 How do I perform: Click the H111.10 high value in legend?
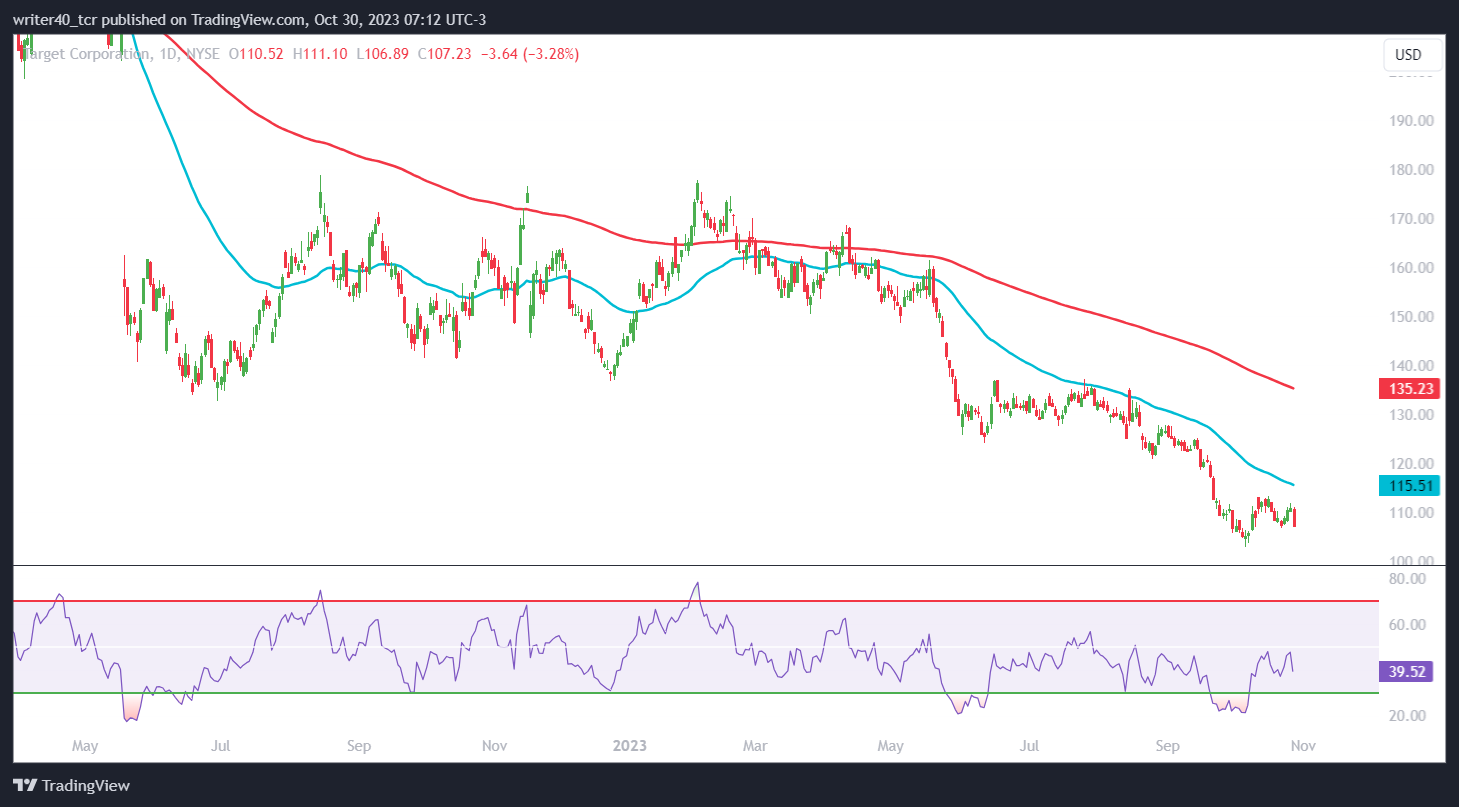(x=320, y=54)
